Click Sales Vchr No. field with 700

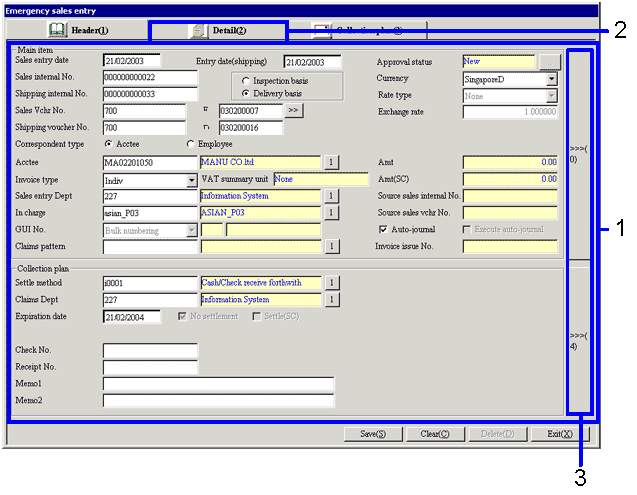point(144,111)
